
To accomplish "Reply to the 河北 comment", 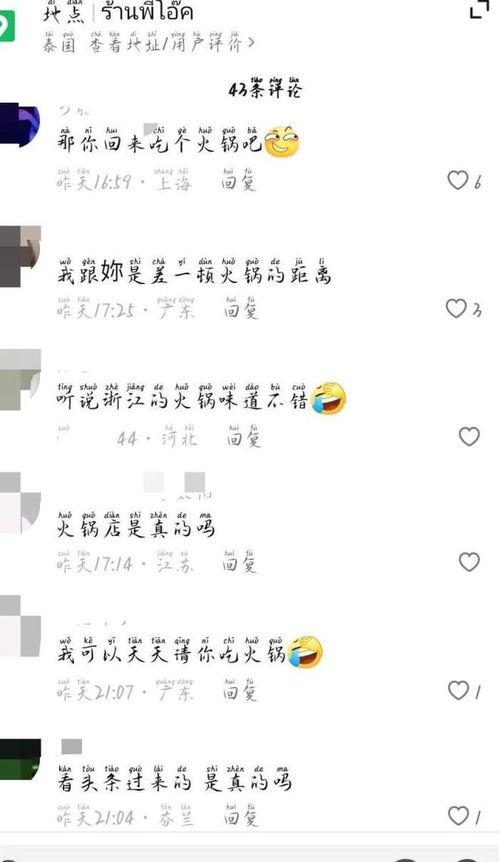I will tap(244, 436).
